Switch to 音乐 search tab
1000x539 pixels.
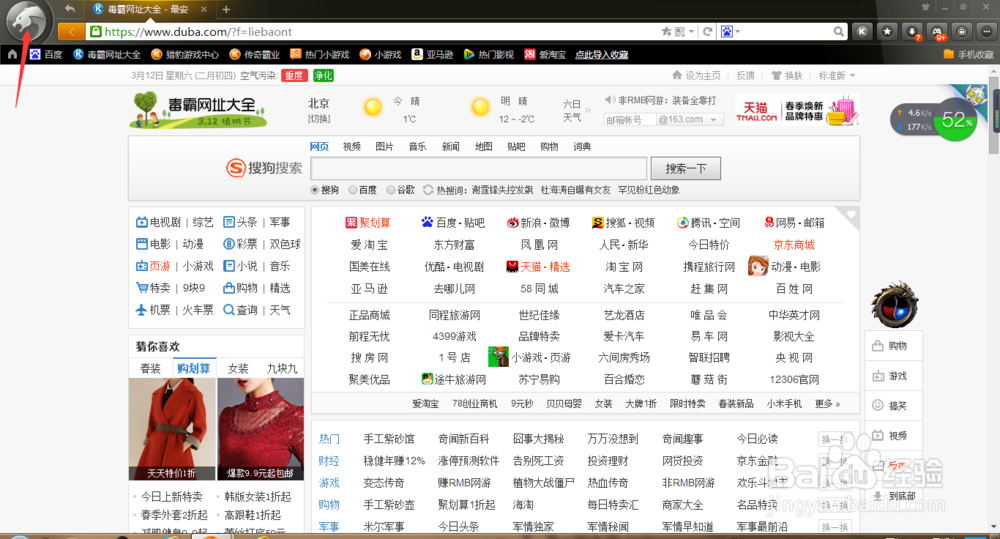[x=417, y=146]
